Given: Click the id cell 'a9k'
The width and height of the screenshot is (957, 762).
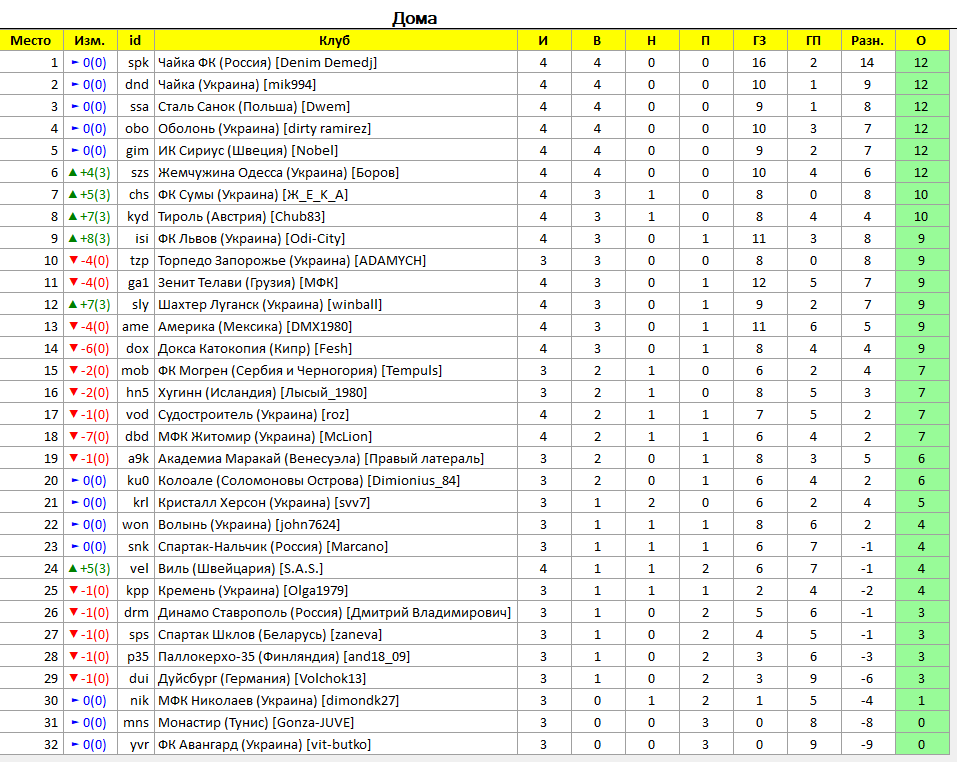Looking at the screenshot, I should coord(138,458).
